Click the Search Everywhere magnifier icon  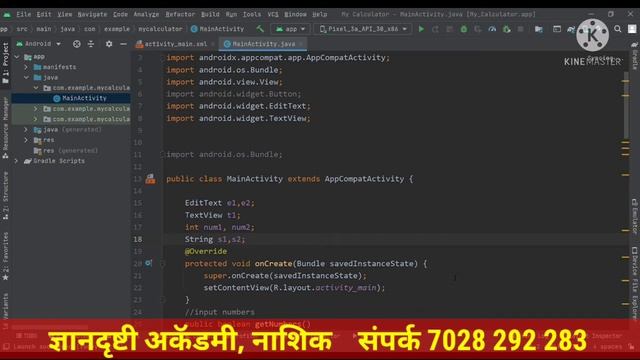click(x=618, y=29)
